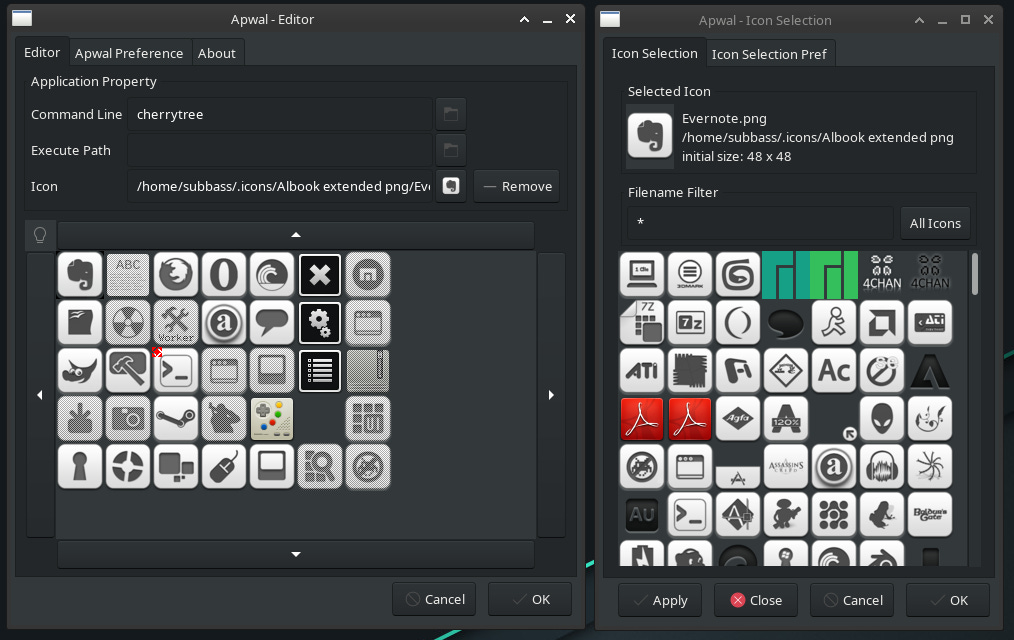1014x640 pixels.
Task: Click Cancel in Icon Selection window
Action: coord(852,601)
